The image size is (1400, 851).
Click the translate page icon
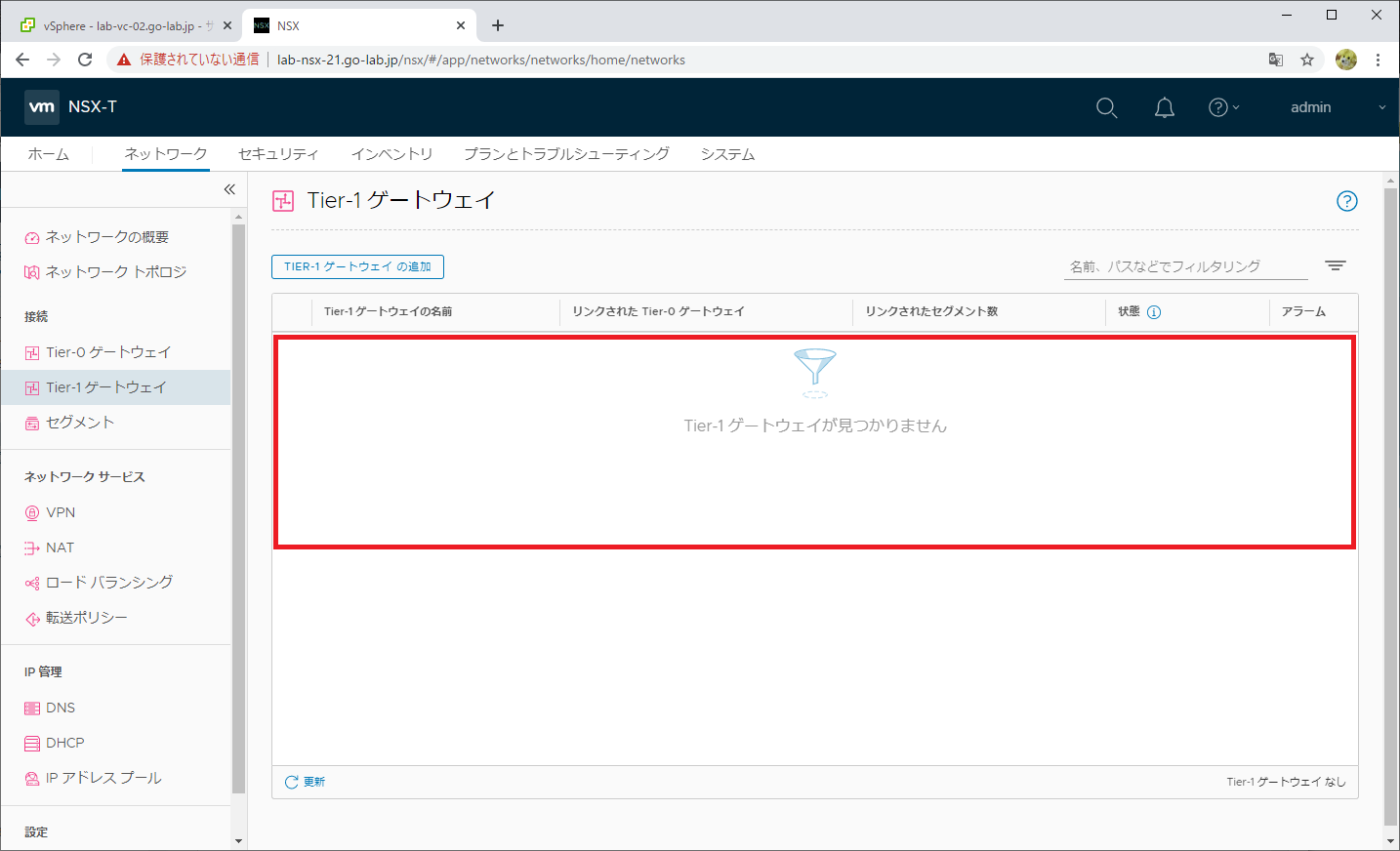point(1276,60)
